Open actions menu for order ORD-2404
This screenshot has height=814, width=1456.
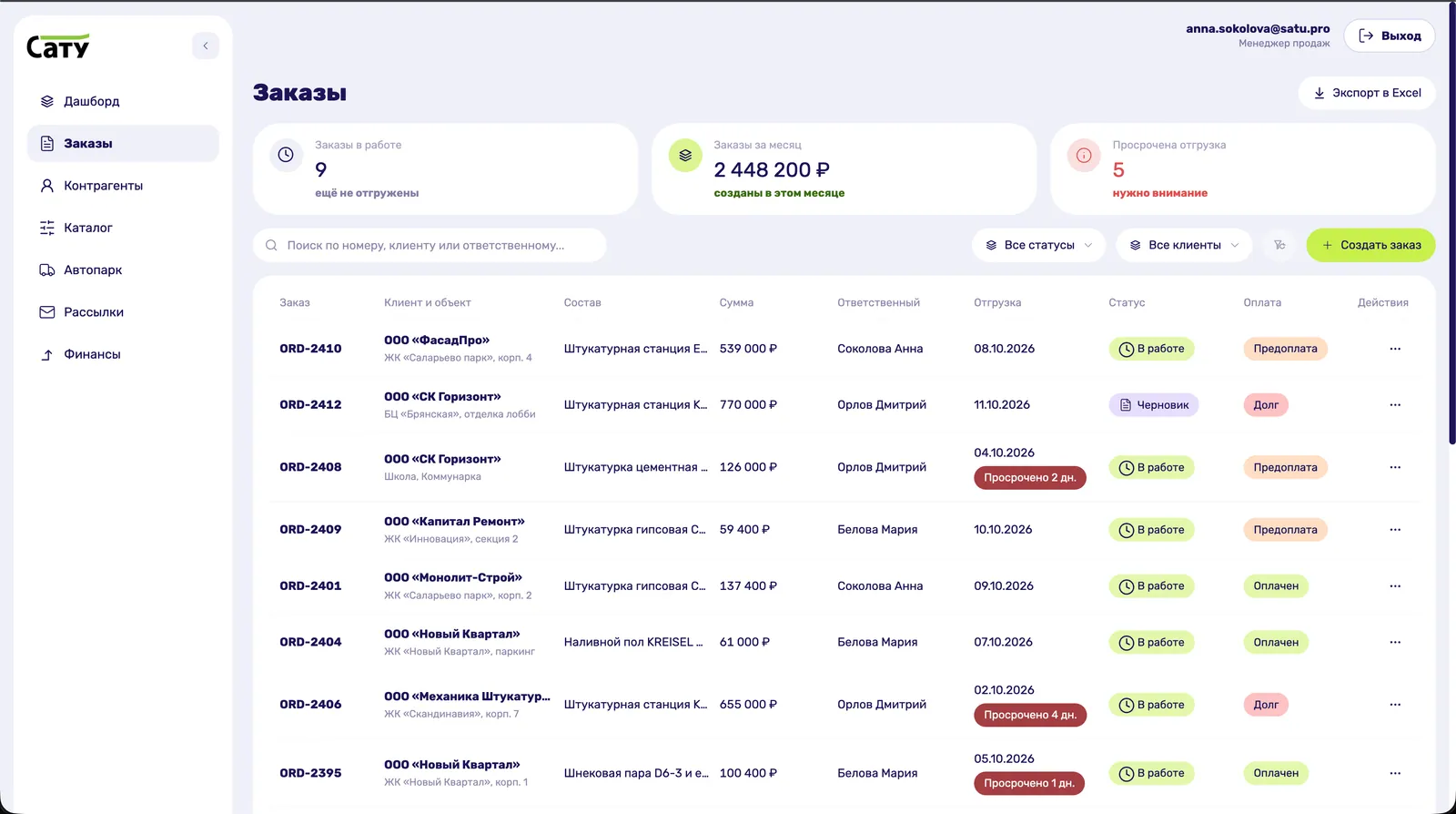pos(1395,642)
